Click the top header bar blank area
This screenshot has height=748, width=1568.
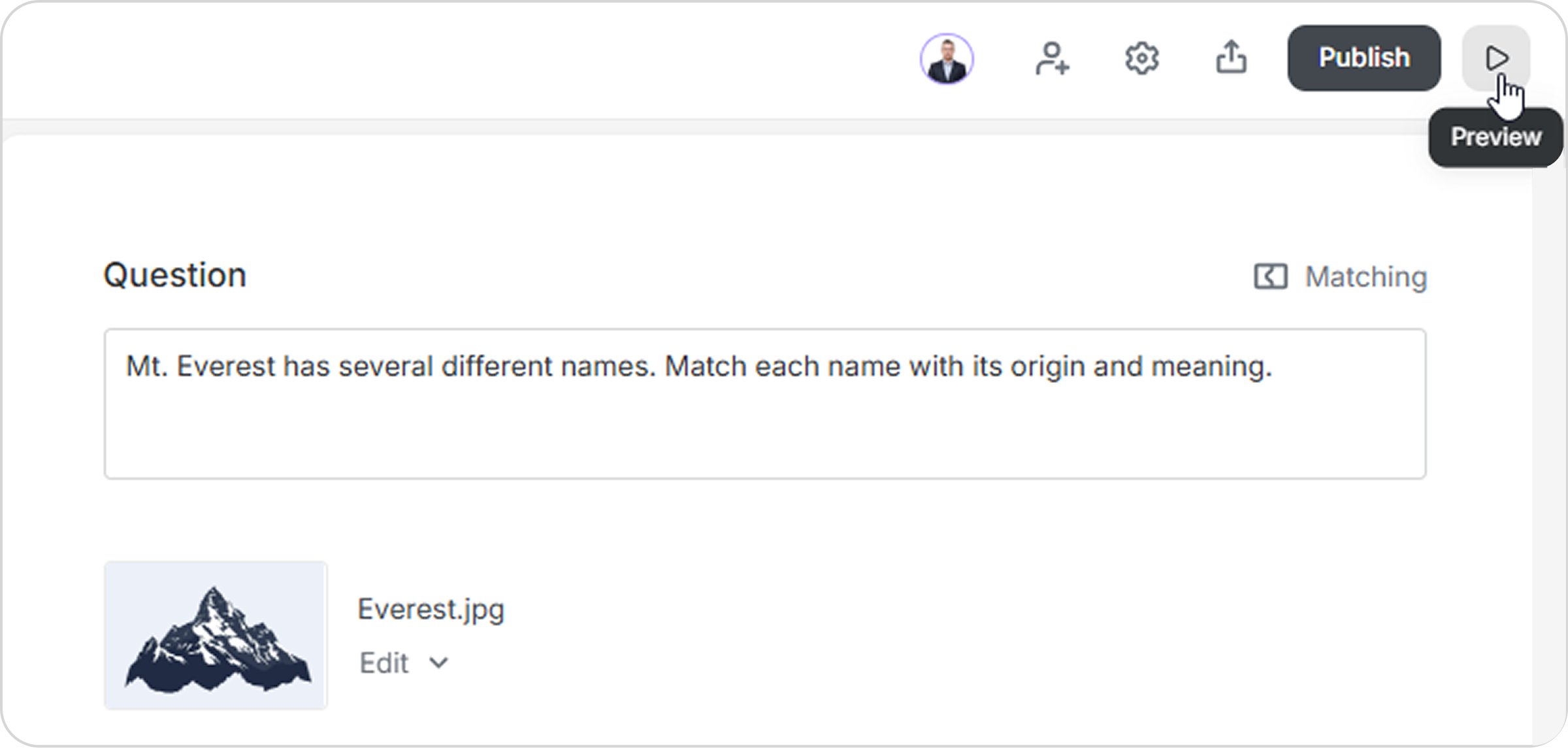457,59
